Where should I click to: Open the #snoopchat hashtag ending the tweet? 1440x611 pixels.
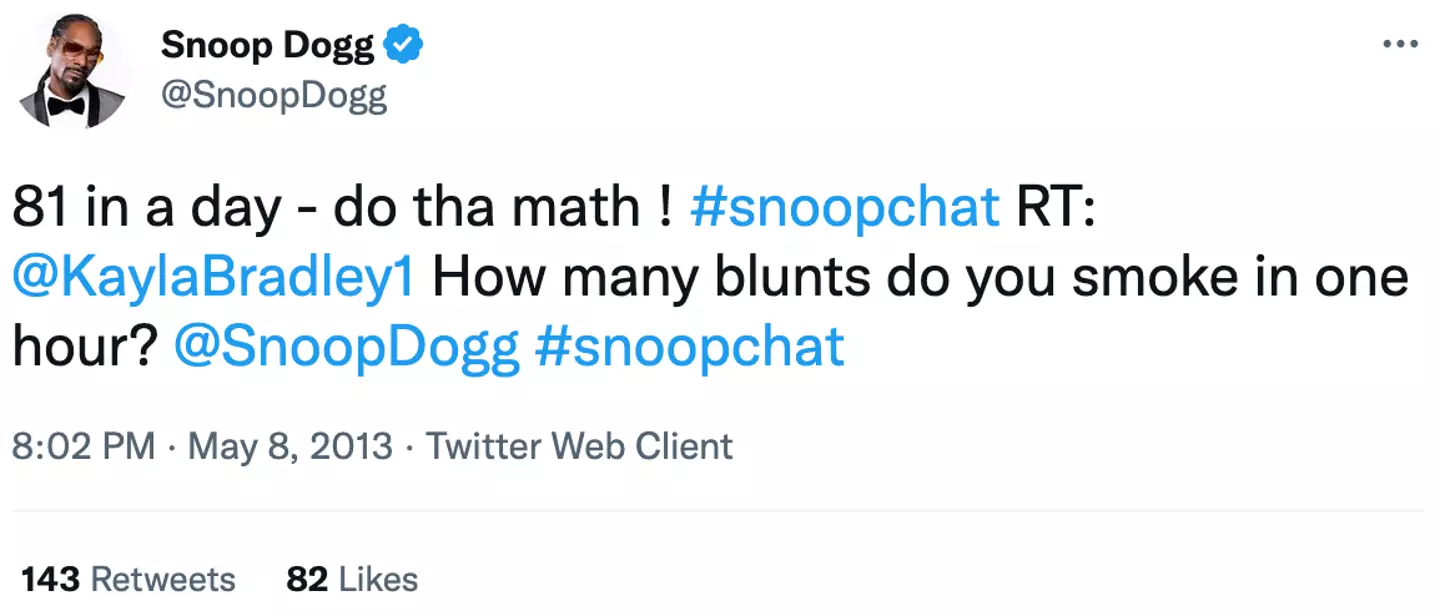(690, 347)
